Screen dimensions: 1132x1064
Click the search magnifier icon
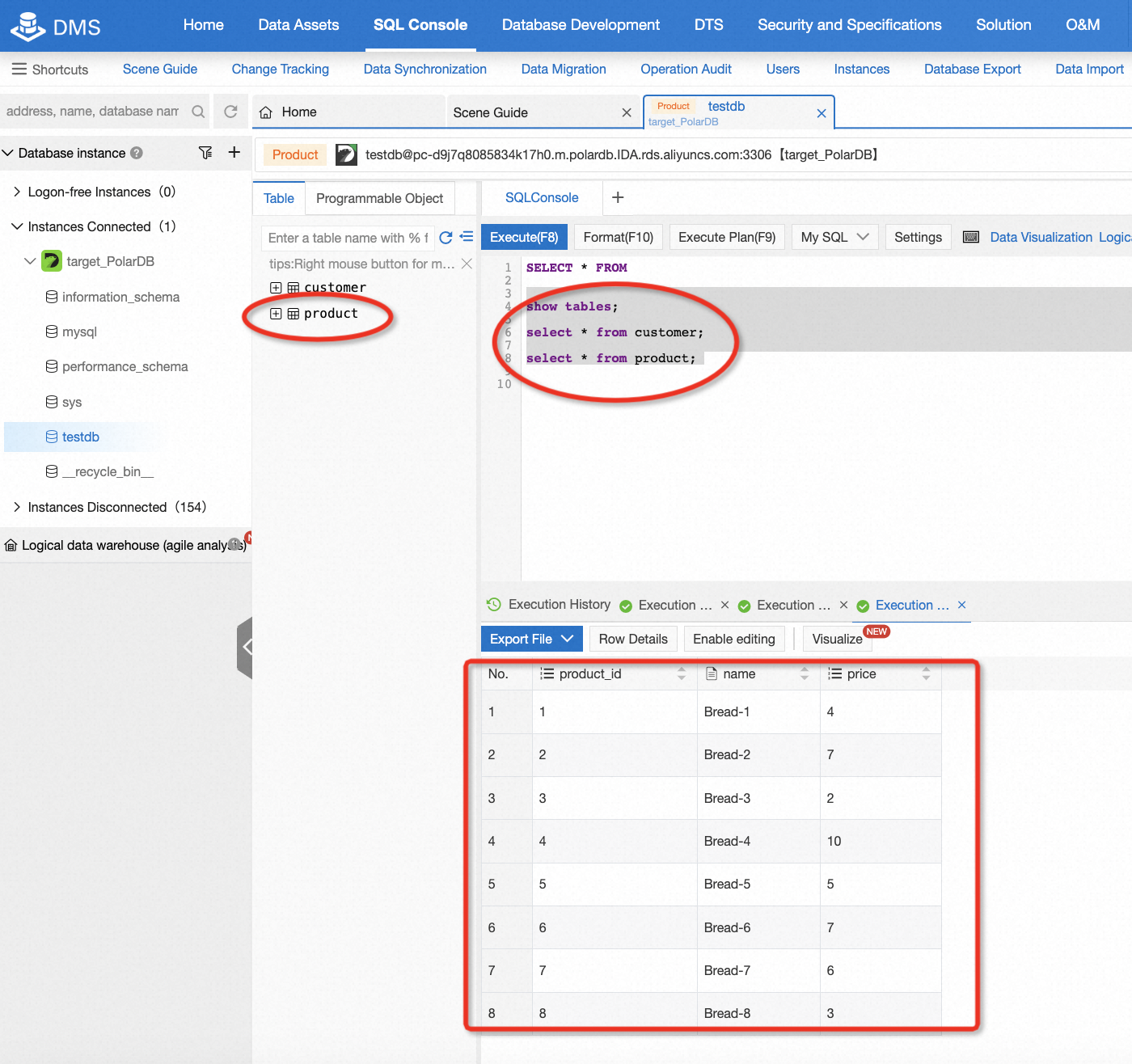(x=198, y=112)
